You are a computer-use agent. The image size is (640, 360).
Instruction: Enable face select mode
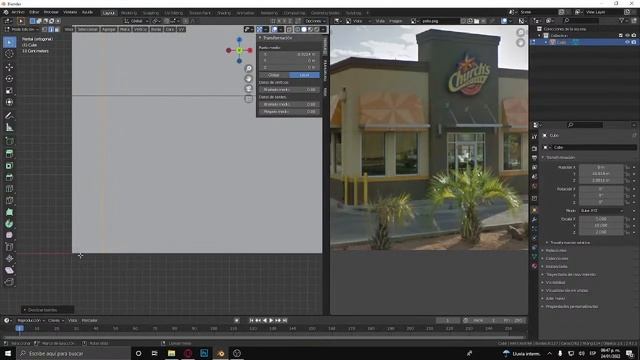click(57, 29)
